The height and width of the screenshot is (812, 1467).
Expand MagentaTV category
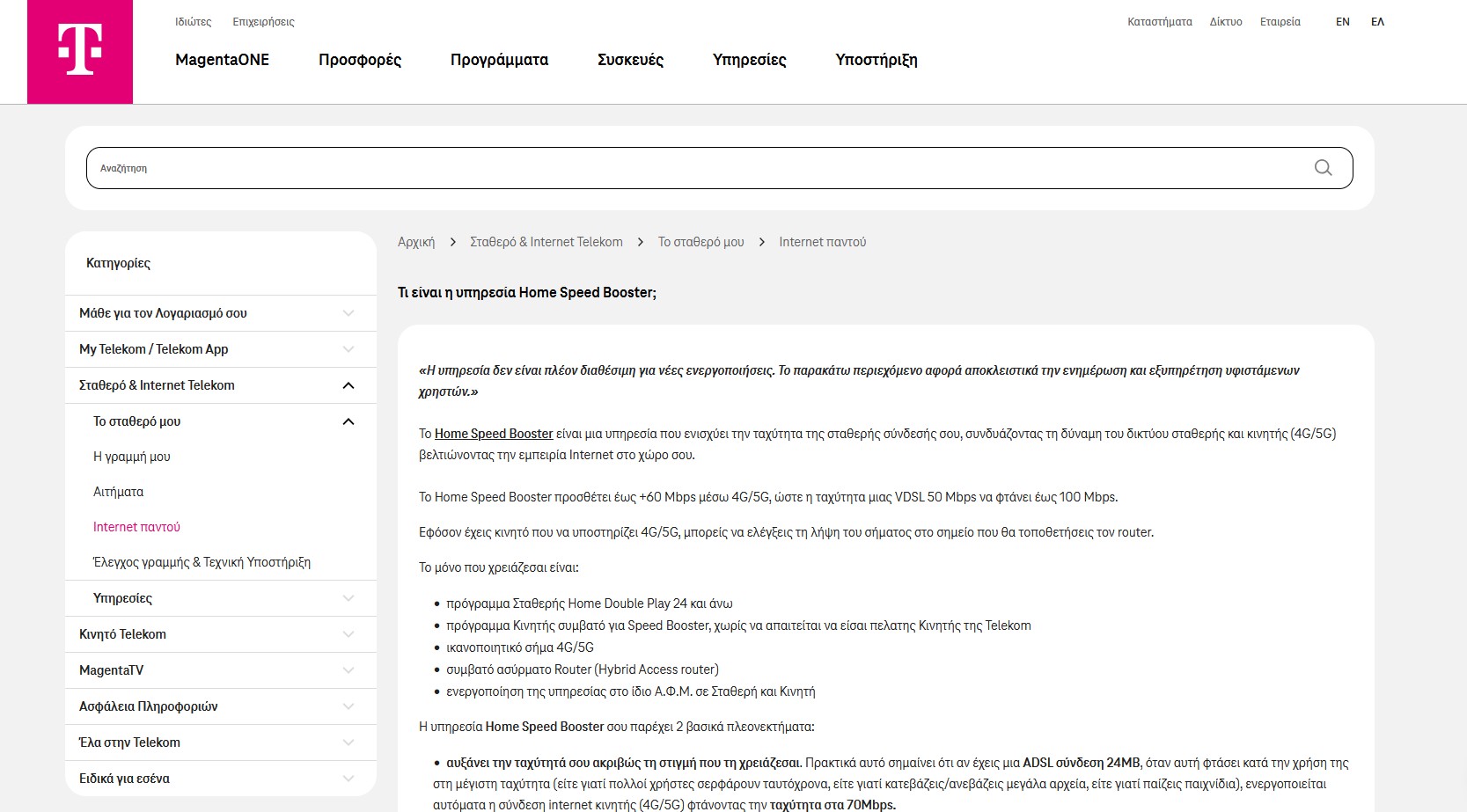click(221, 670)
